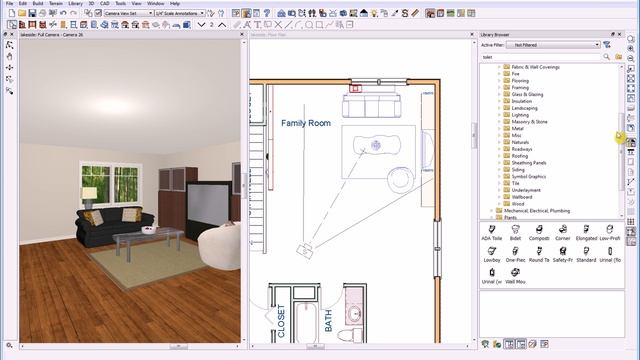
Task: Open the 1/4" Scale Annotations dropdown
Action: [x=180, y=13]
